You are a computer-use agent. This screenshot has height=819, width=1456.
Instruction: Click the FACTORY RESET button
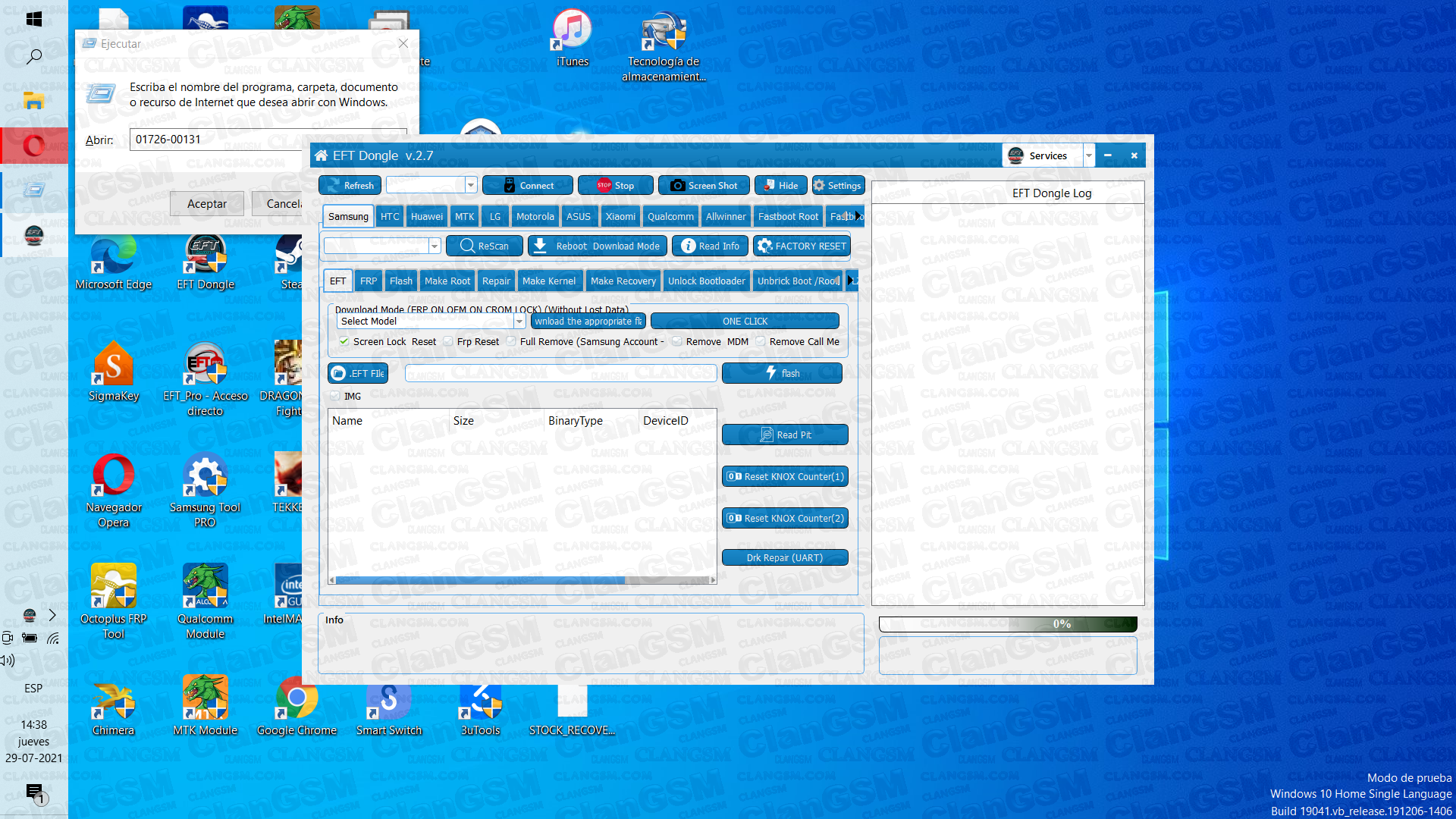click(x=802, y=246)
